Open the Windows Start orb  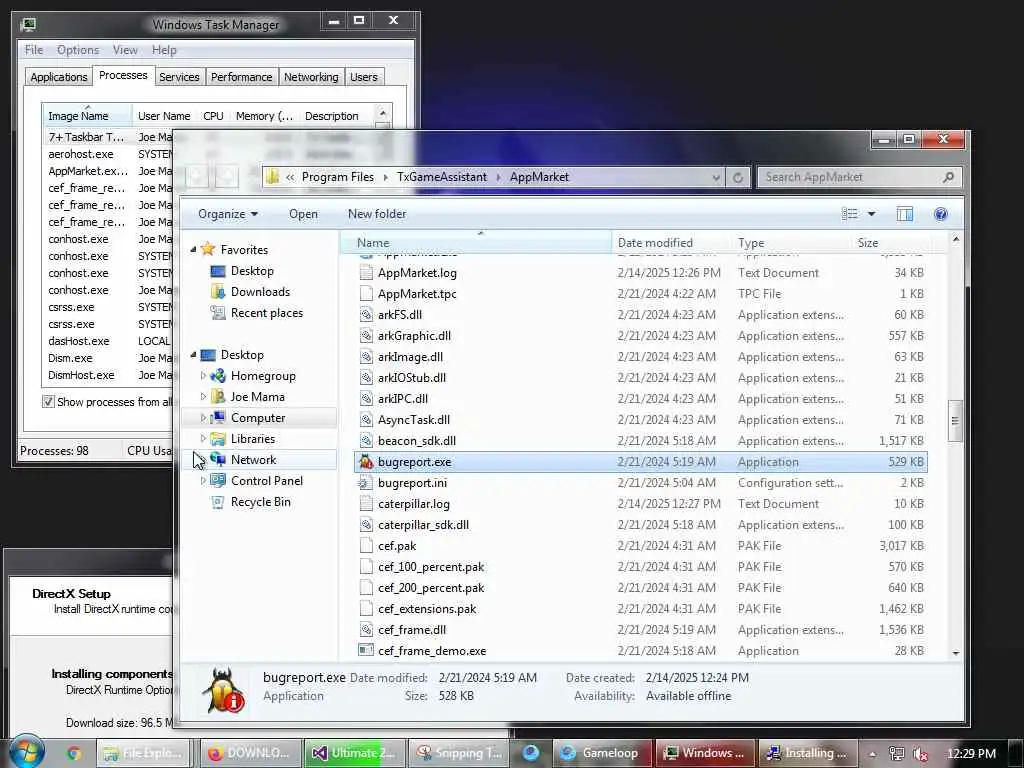26,751
